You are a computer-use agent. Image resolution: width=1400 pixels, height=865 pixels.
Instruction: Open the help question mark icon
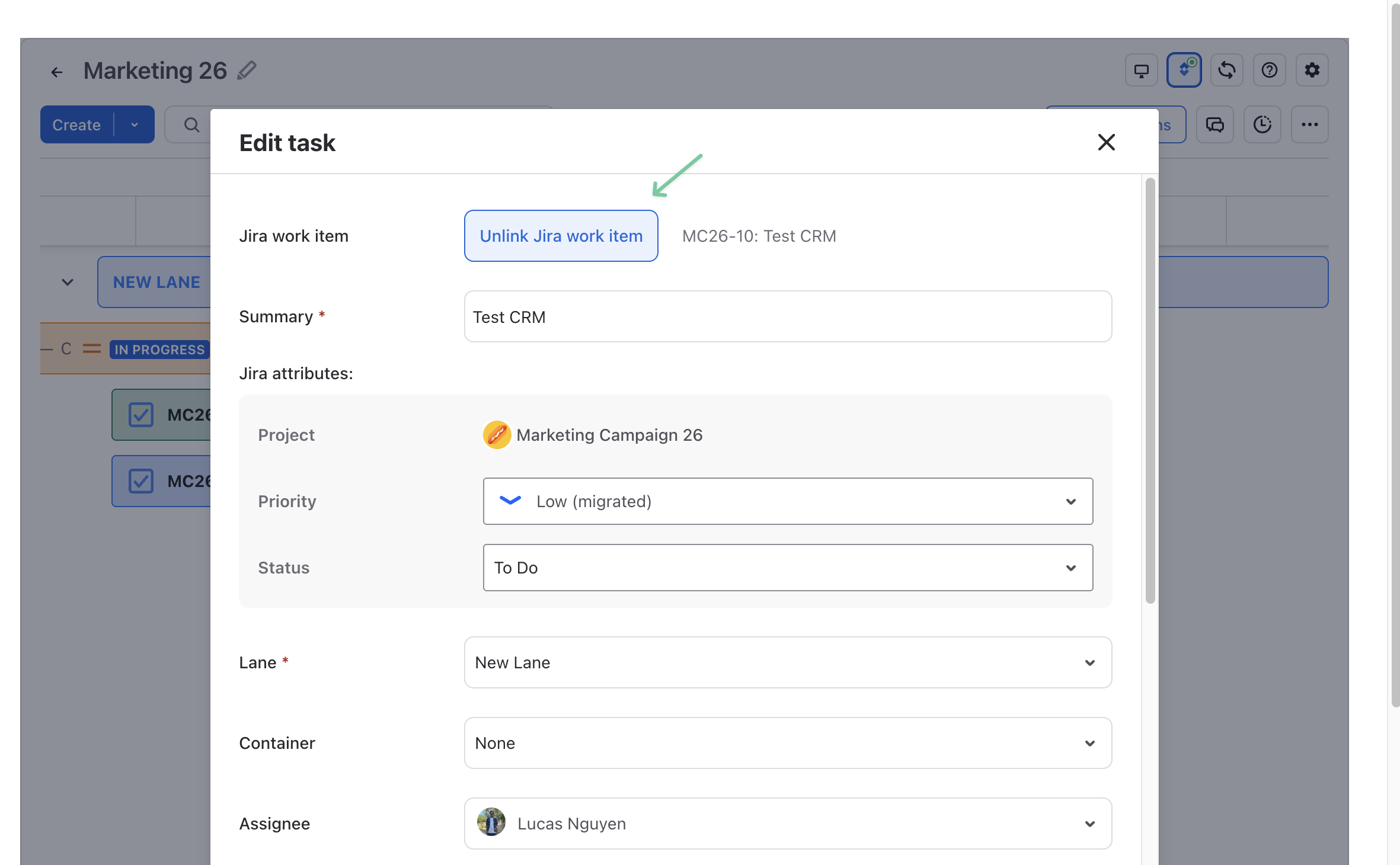(1269, 71)
